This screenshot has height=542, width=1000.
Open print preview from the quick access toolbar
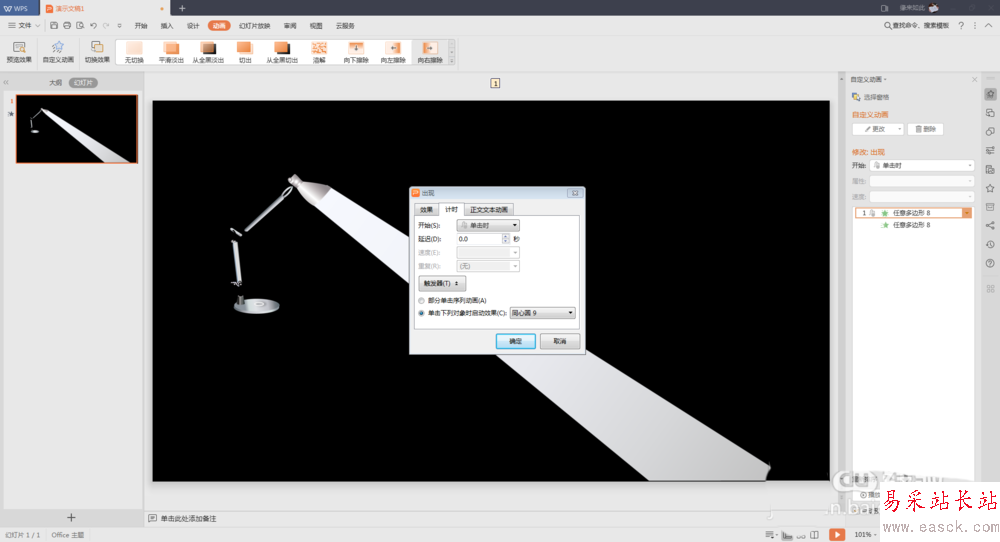[80, 26]
